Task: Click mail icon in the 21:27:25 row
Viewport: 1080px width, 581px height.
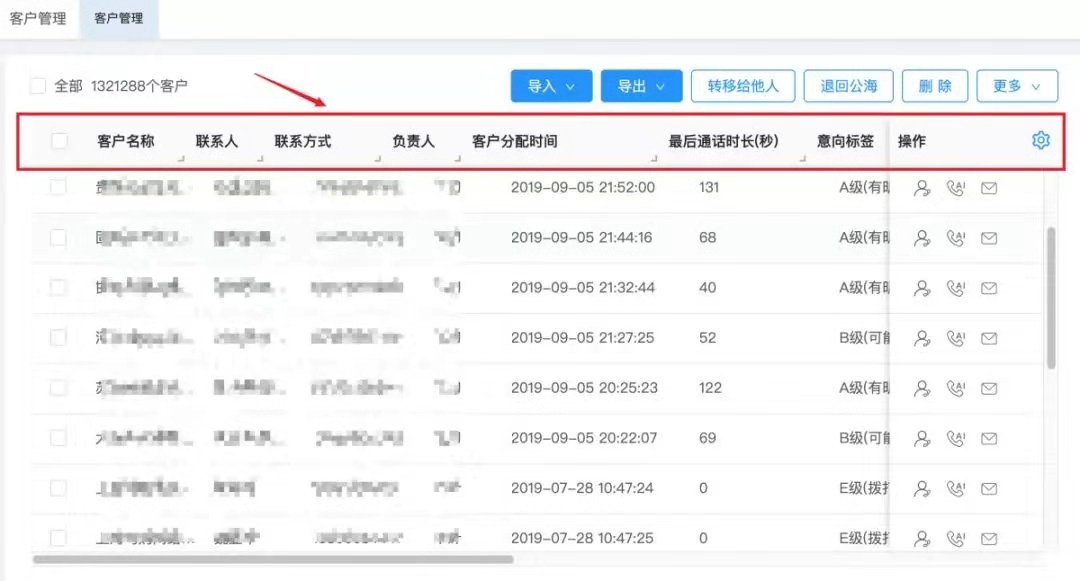Action: click(989, 338)
